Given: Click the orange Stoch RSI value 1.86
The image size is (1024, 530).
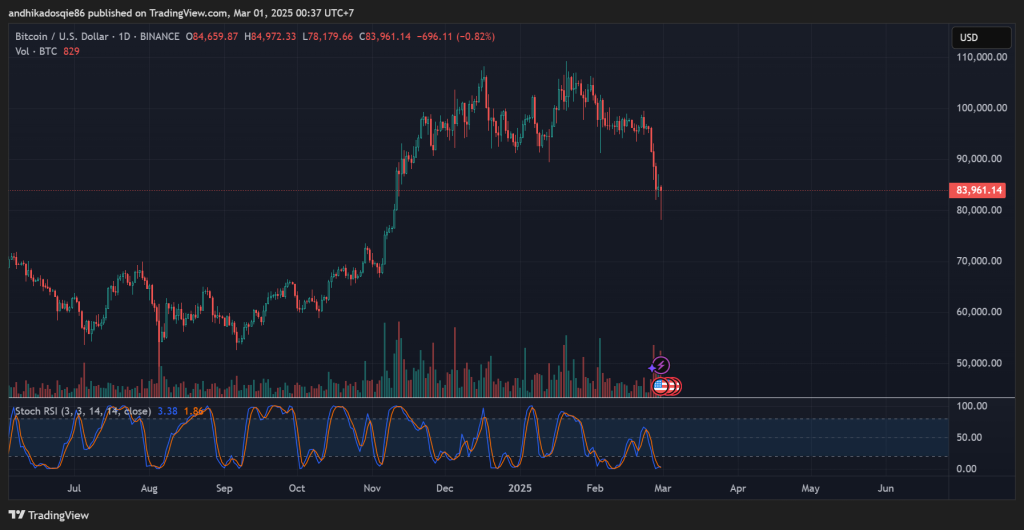Looking at the screenshot, I should tap(193, 411).
